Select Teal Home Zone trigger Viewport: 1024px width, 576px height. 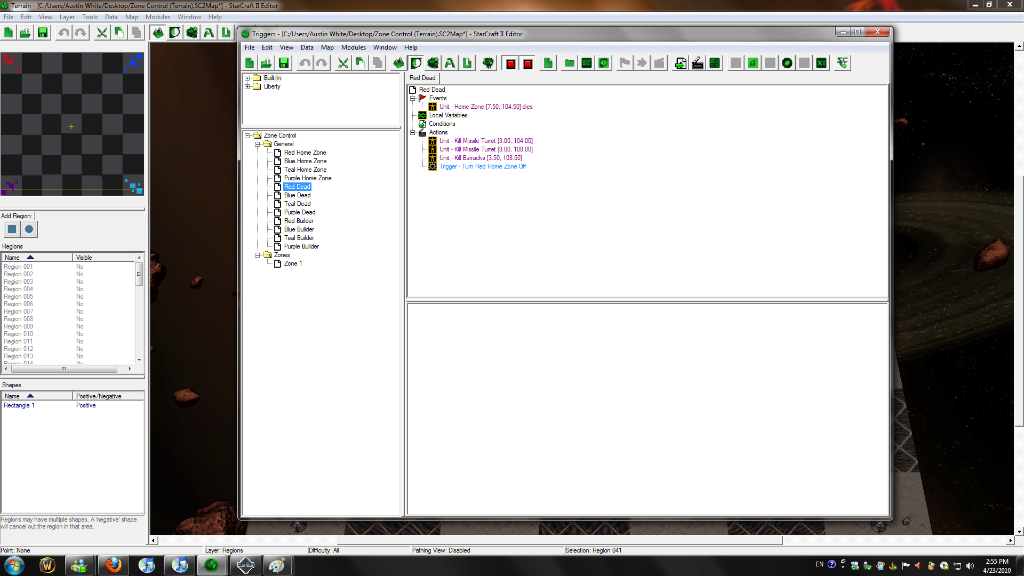click(x=305, y=169)
